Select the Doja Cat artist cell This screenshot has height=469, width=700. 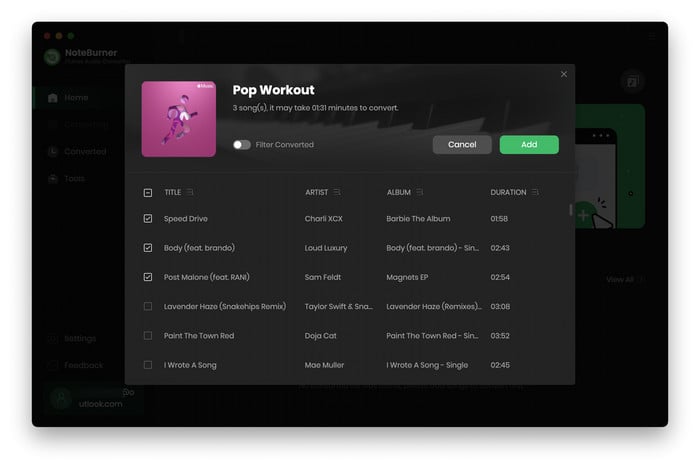(x=321, y=336)
